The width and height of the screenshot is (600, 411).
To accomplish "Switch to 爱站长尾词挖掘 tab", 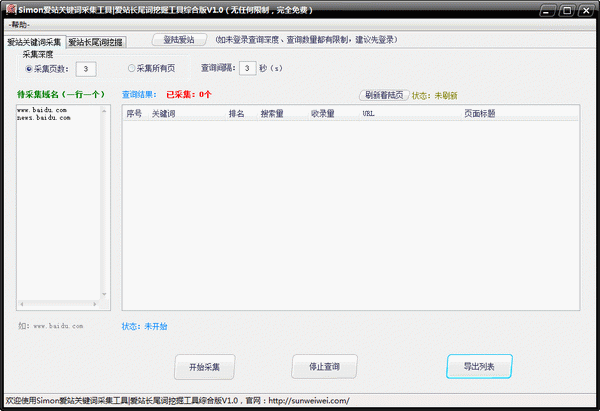I will (96, 43).
